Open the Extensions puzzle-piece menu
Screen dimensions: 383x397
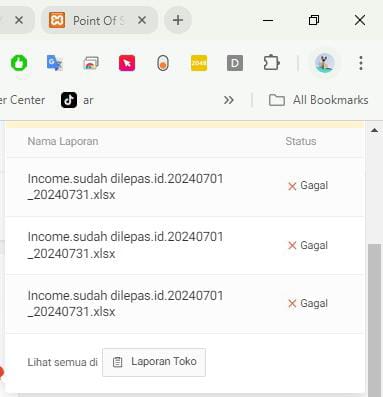(271, 63)
